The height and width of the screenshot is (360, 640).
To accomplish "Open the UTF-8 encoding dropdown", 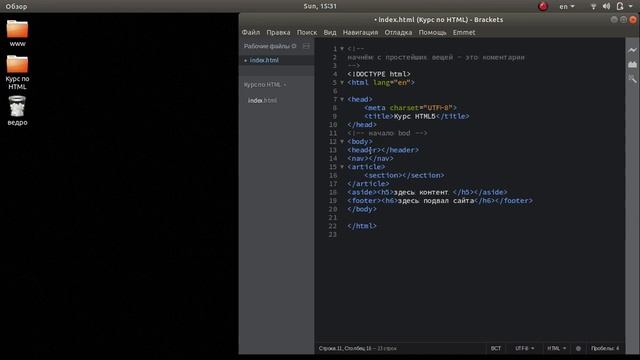I will tap(524, 349).
